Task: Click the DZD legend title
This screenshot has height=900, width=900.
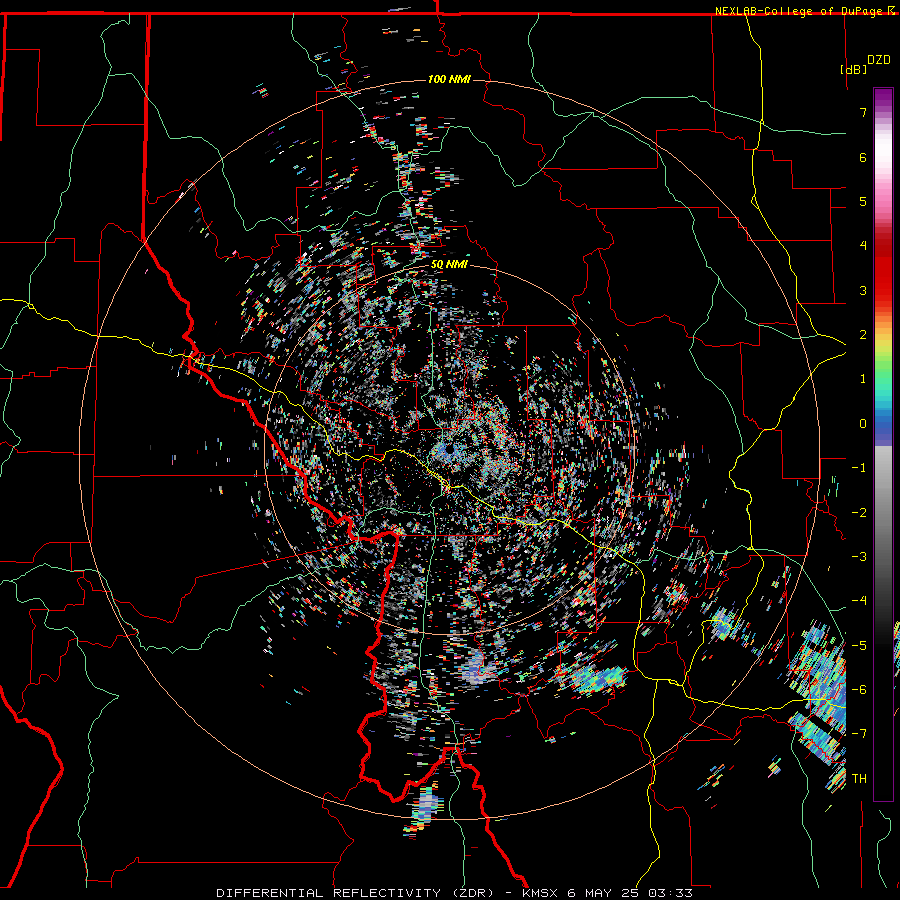Action: [878, 60]
